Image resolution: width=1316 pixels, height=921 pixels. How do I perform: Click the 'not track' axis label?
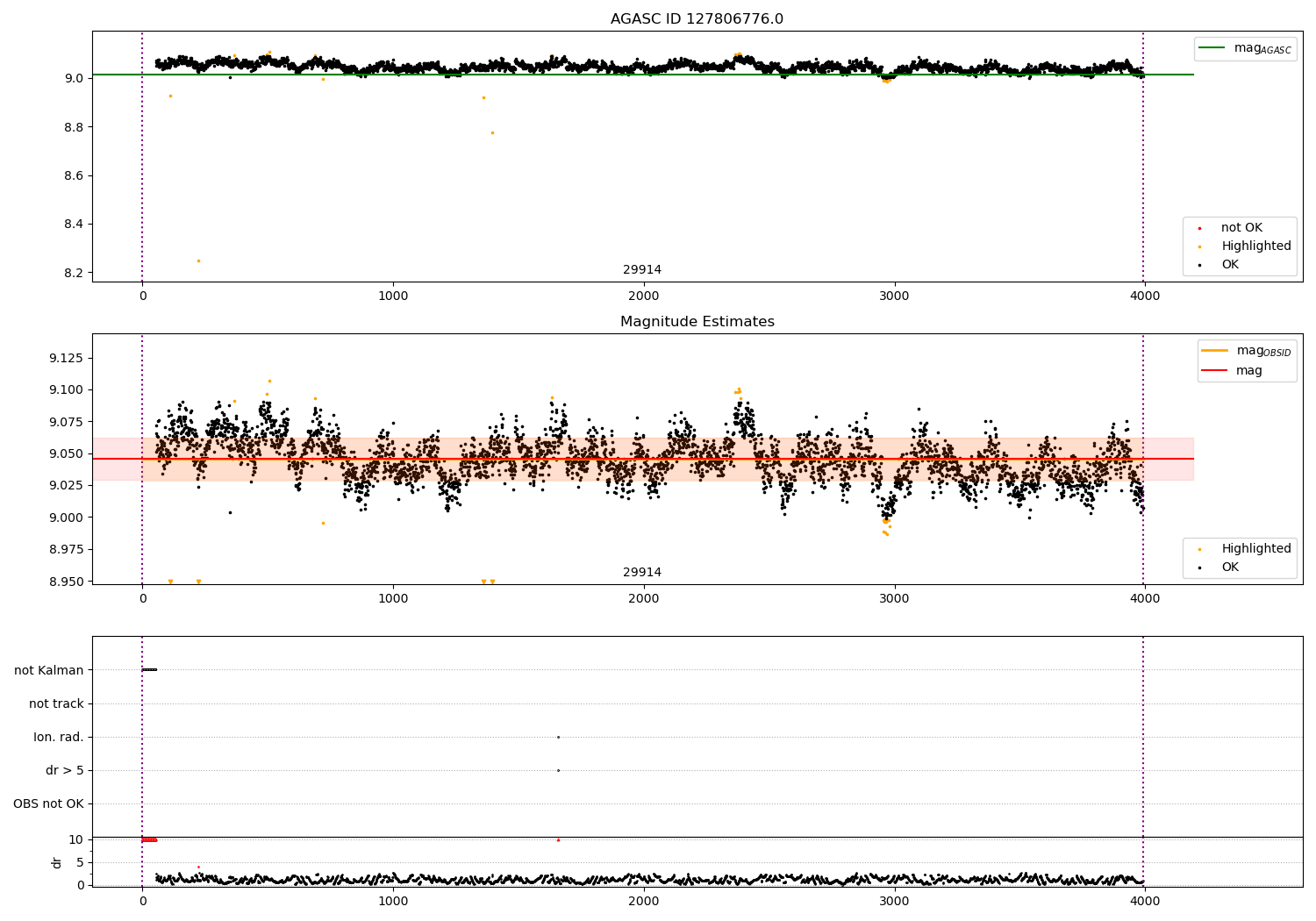(x=56, y=703)
